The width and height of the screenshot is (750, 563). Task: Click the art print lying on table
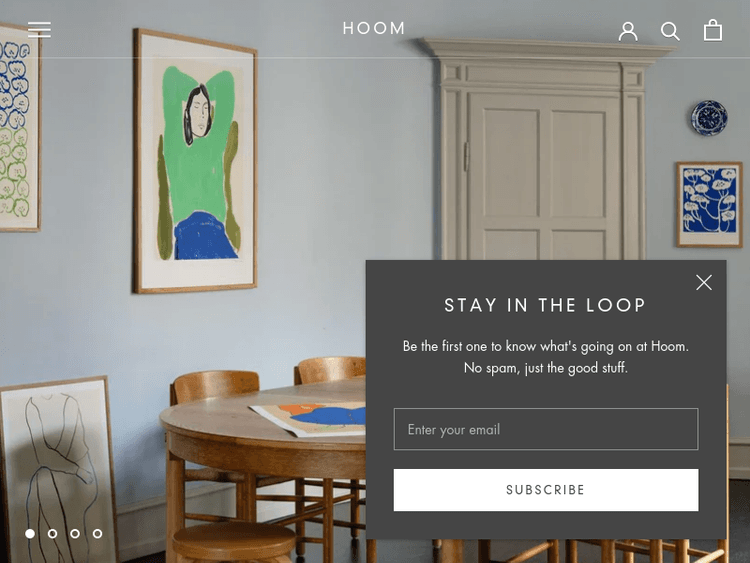tap(309, 419)
